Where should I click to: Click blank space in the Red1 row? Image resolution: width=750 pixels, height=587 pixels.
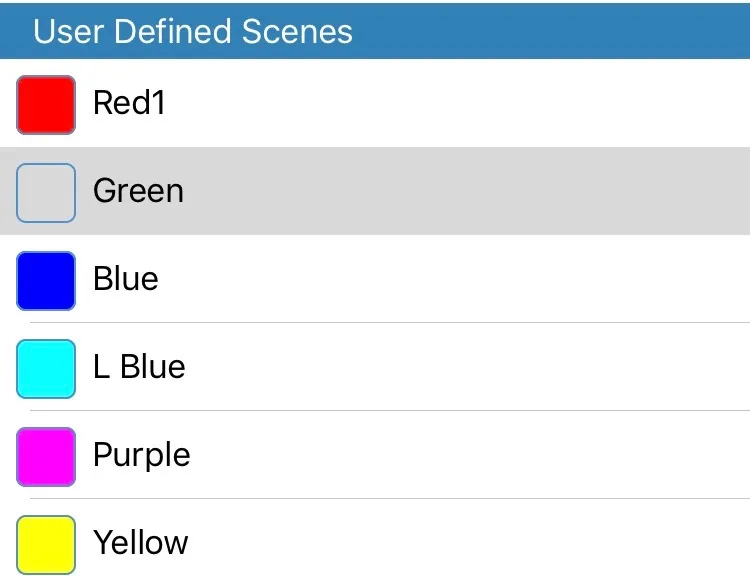(x=480, y=104)
